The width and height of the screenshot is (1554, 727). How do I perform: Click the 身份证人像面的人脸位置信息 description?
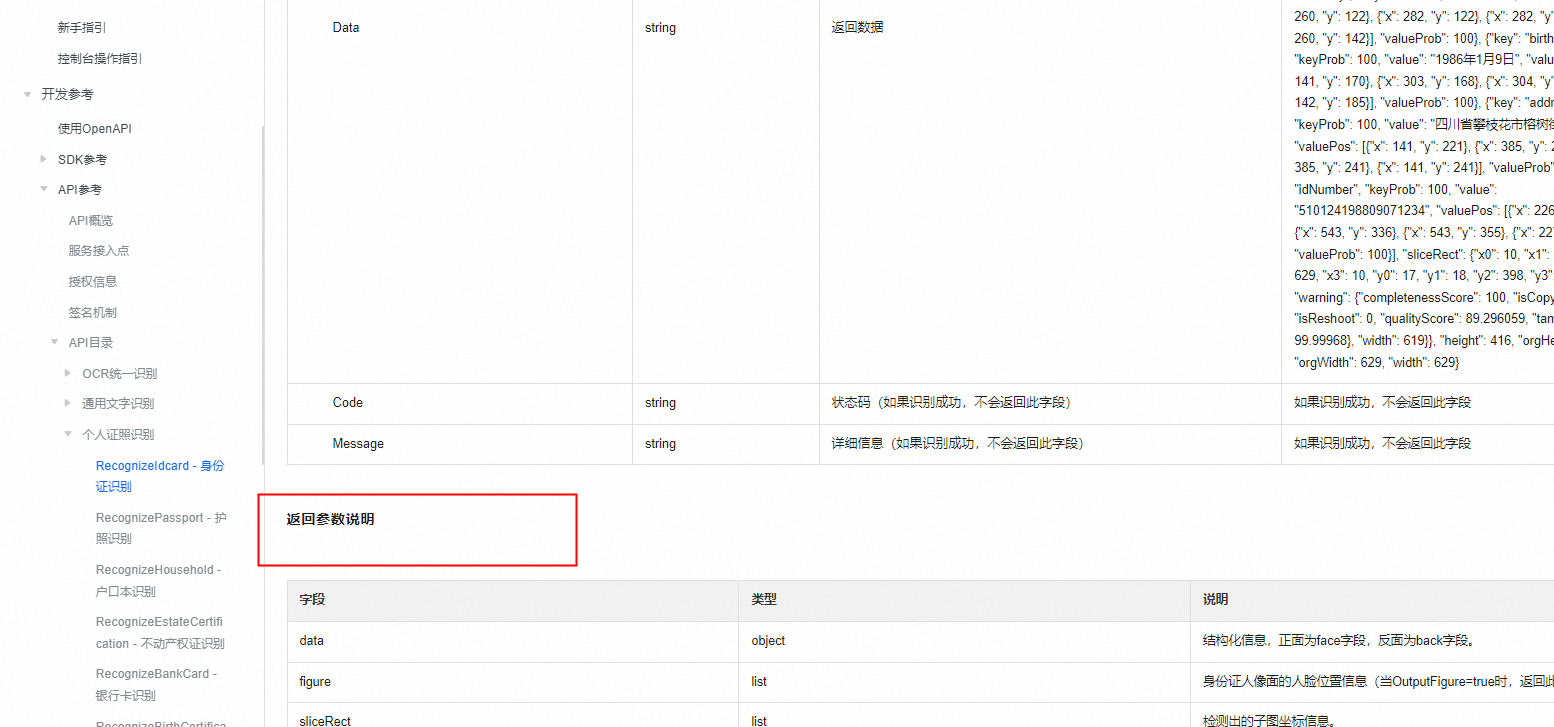pos(1378,681)
